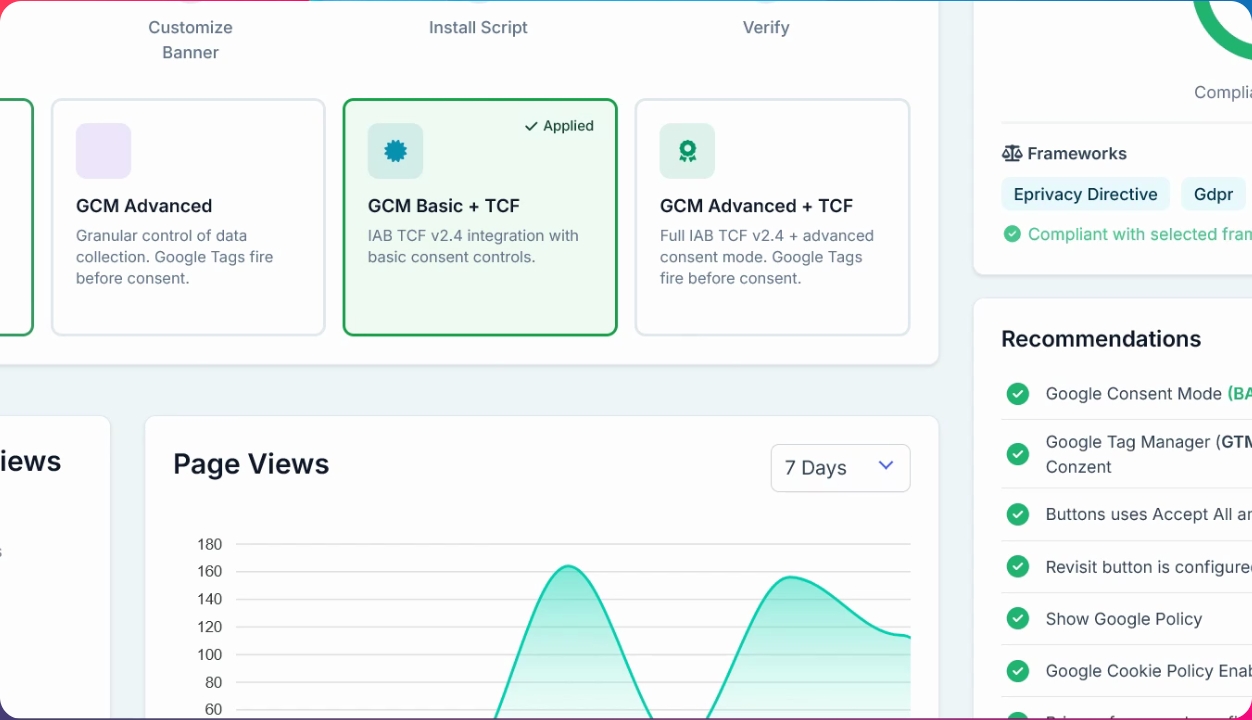Viewport: 1252px width, 720px height.
Task: Go to the Install Script step
Action: click(x=478, y=27)
